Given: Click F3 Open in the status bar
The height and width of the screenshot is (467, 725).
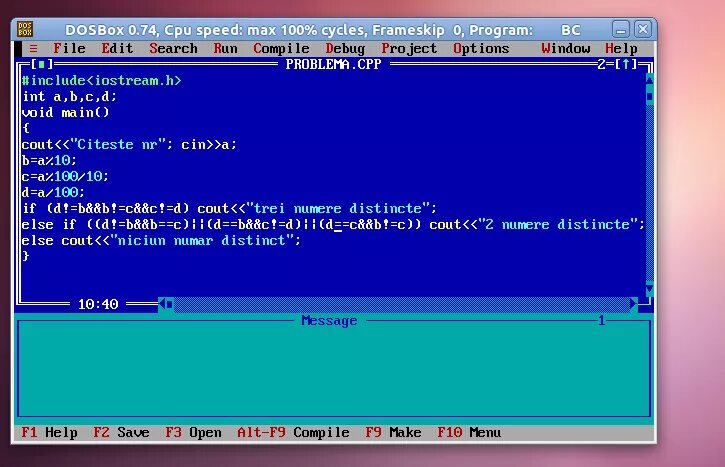Looking at the screenshot, I should click(193, 432).
